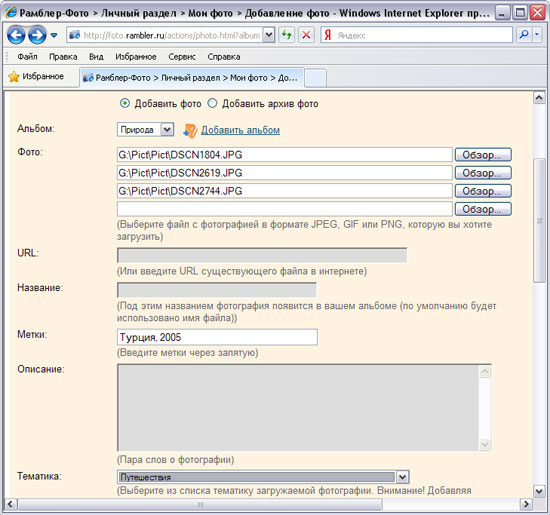The image size is (550, 515).
Task: Click Обзор for the empty fourth row
Action: pos(483,209)
